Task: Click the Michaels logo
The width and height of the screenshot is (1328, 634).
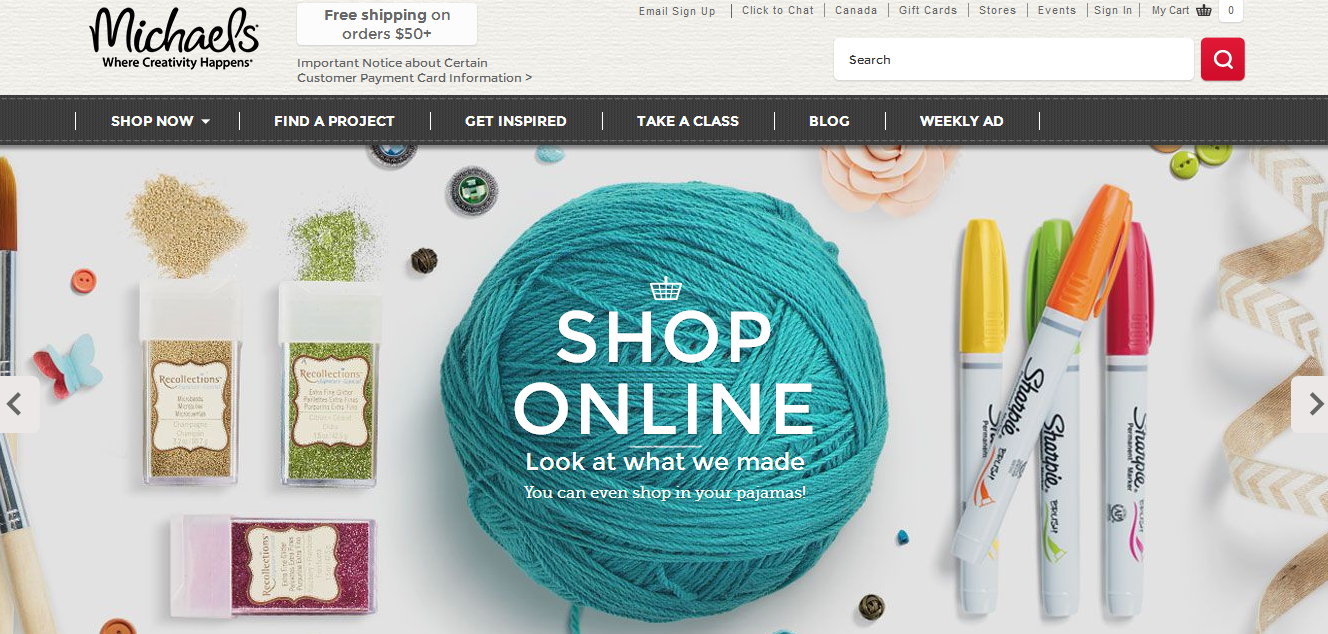Action: [x=174, y=39]
